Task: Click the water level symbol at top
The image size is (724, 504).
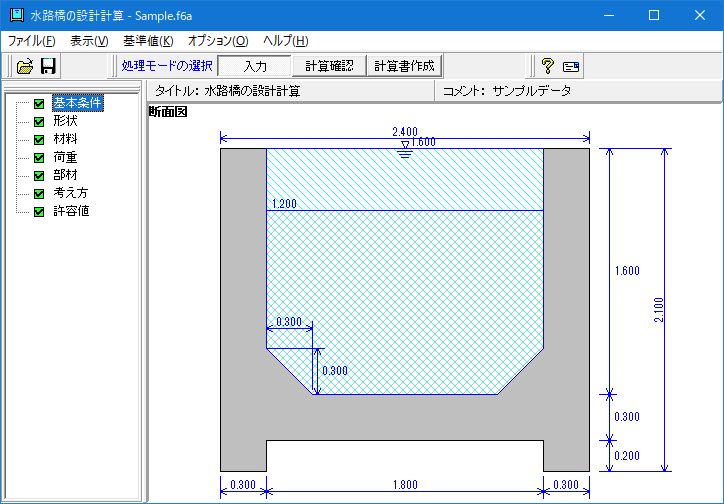Action: coord(405,150)
